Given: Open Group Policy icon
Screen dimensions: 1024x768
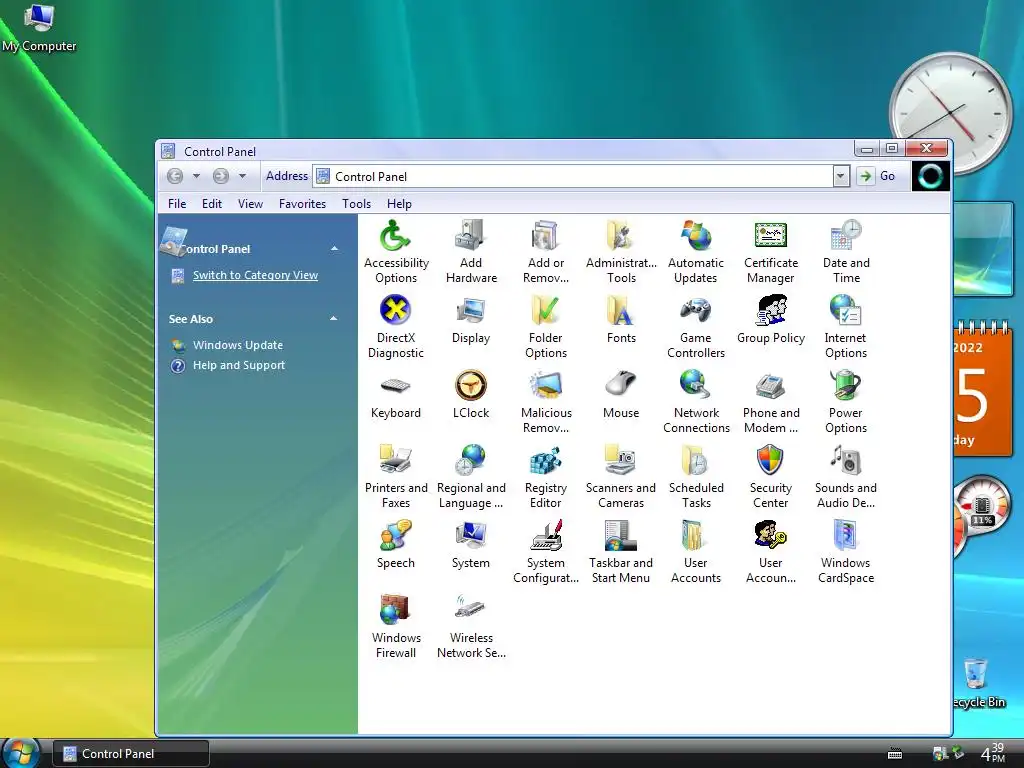Looking at the screenshot, I should [771, 310].
